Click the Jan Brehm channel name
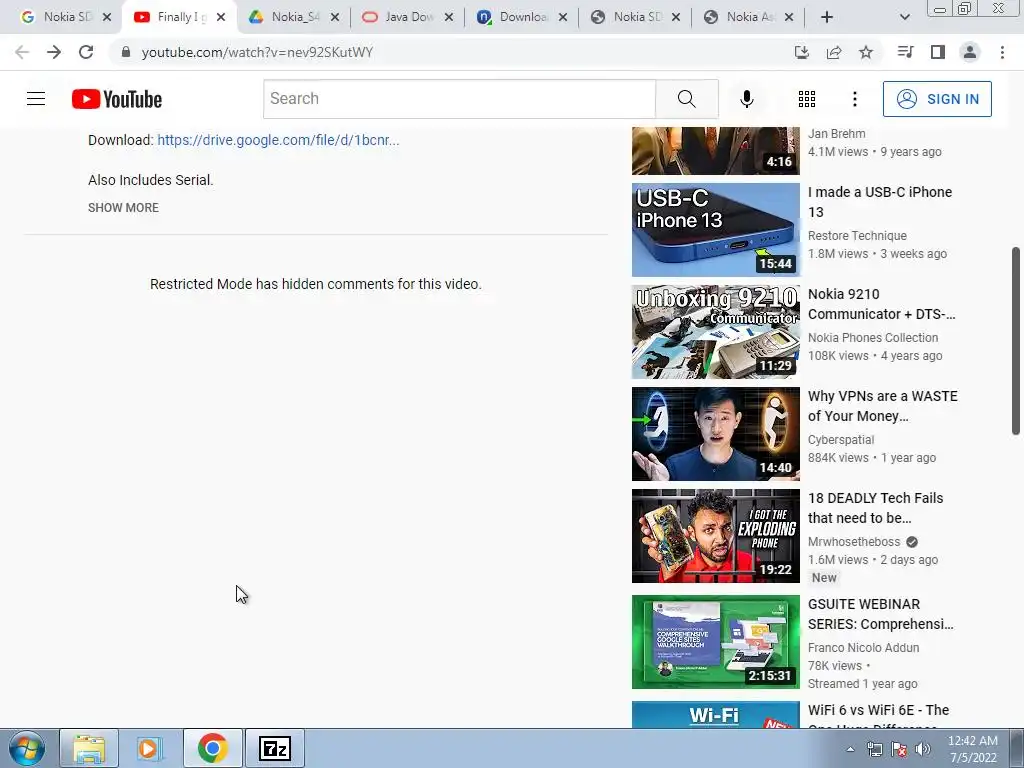 click(x=837, y=134)
